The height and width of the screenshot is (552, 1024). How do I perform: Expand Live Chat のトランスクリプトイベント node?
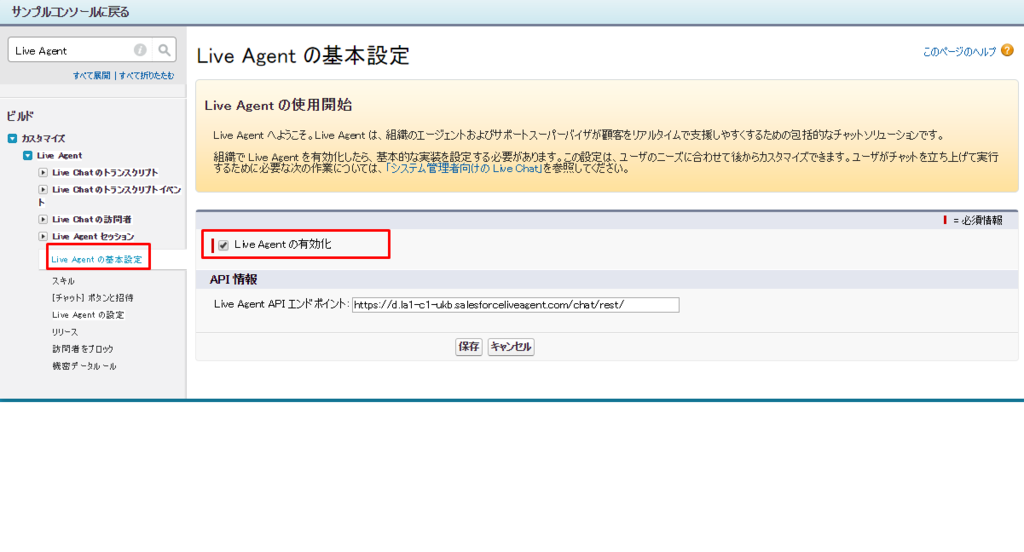(43, 189)
